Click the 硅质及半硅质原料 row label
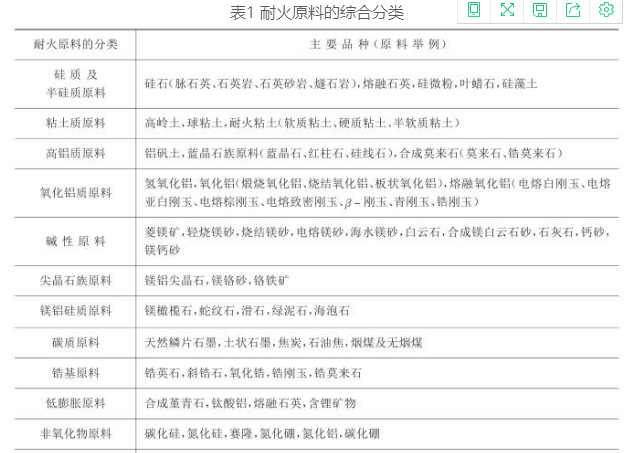The height and width of the screenshot is (453, 629). (76, 84)
